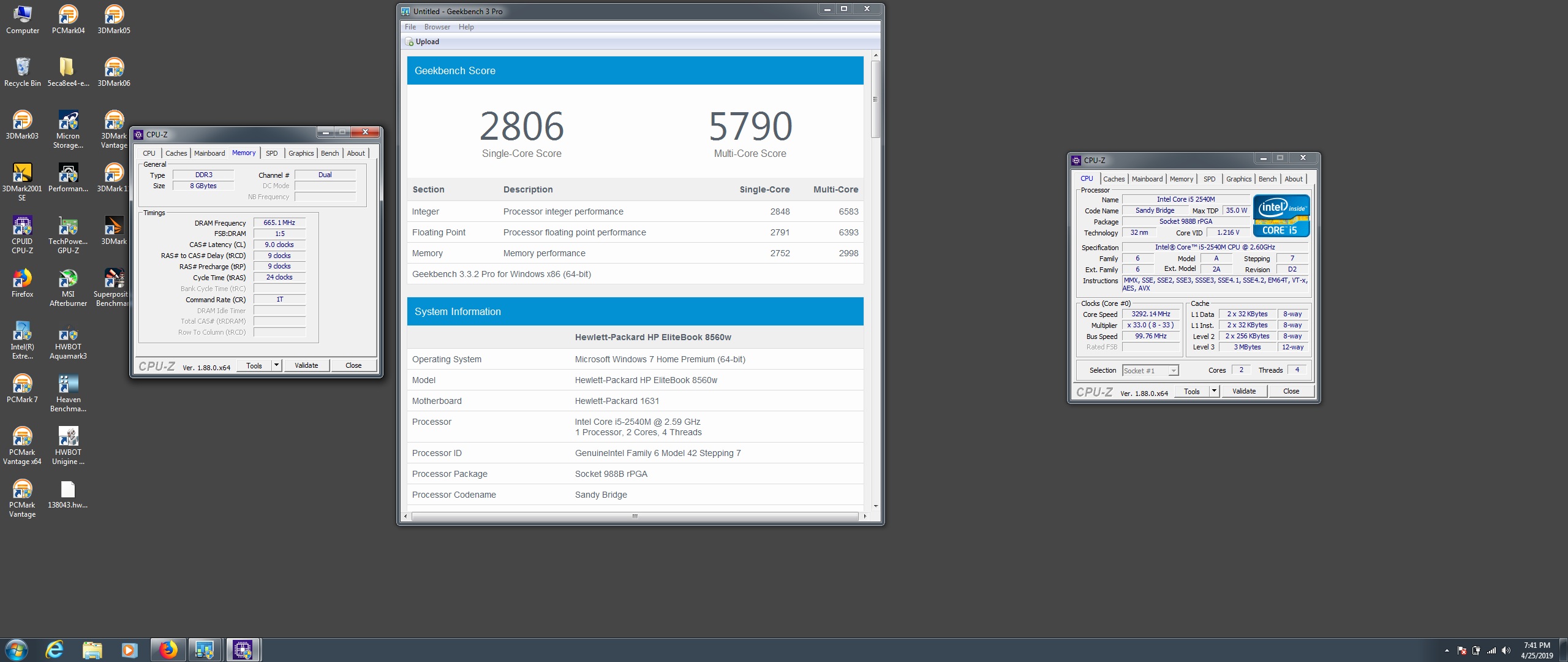Launch Internet Explorer from taskbar

point(55,650)
